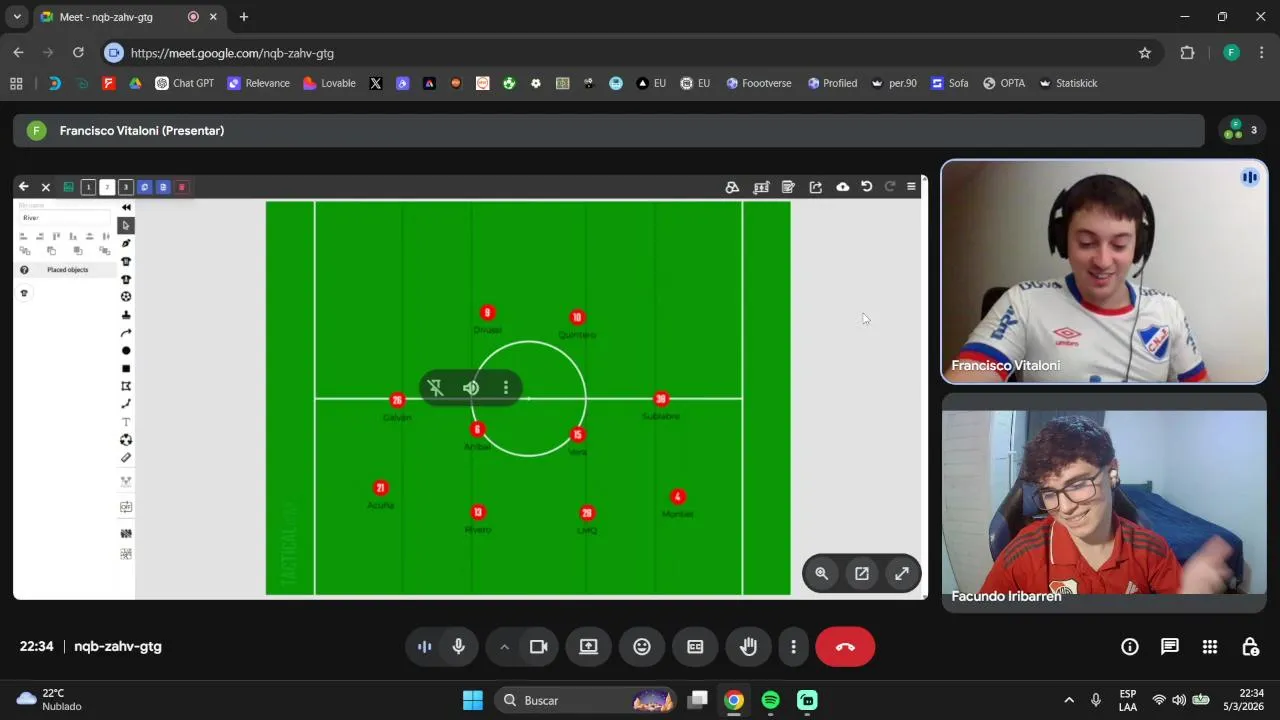Screen dimensions: 1280x720
Task: Open meeting details info icon
Action: (x=1130, y=647)
